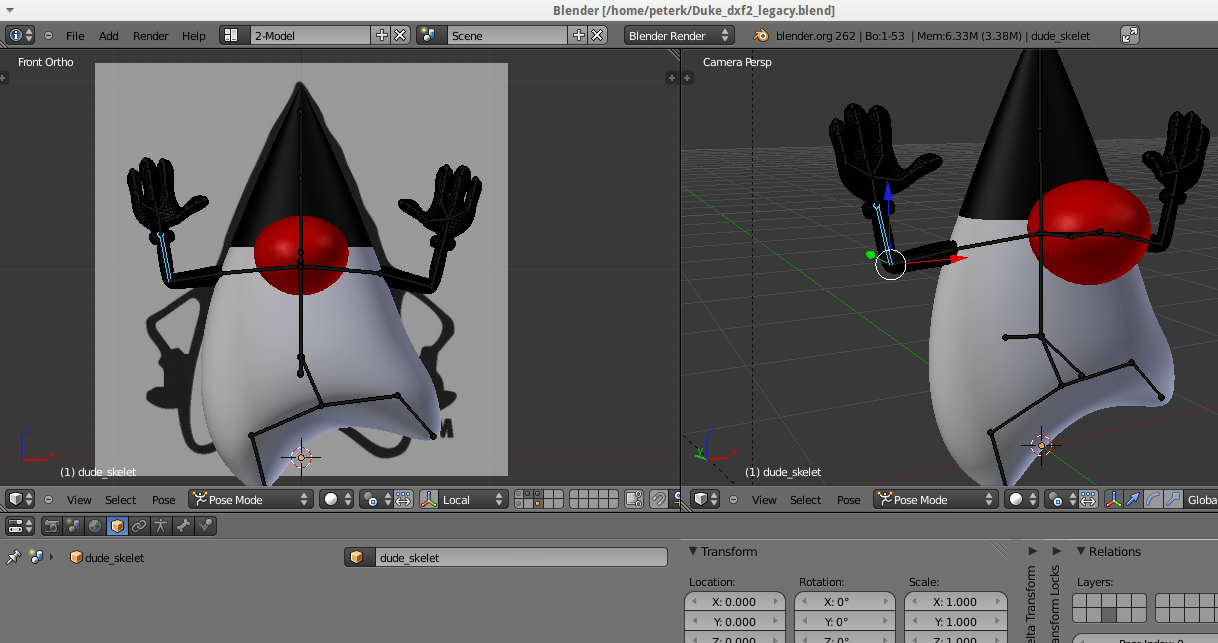Select the scale manipulator icon

point(1174,499)
